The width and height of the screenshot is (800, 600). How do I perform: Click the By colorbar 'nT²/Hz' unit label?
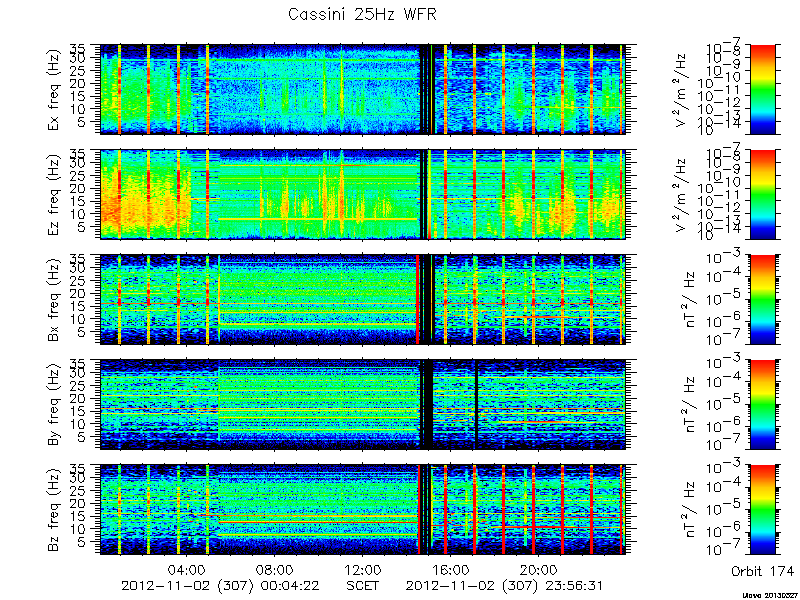click(690, 405)
